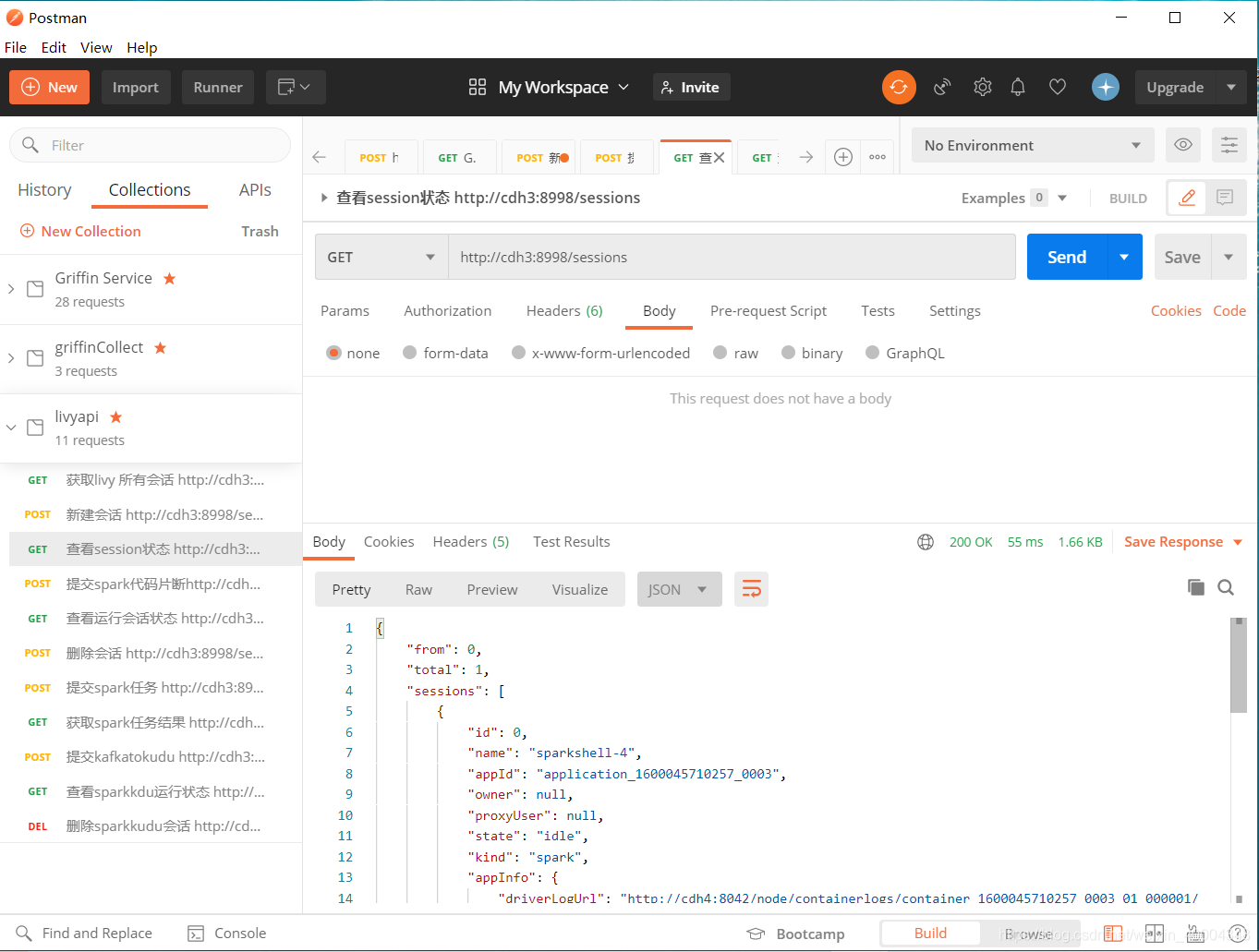The height and width of the screenshot is (952, 1259).
Task: Add a new request tab with plus icon
Action: [x=843, y=157]
